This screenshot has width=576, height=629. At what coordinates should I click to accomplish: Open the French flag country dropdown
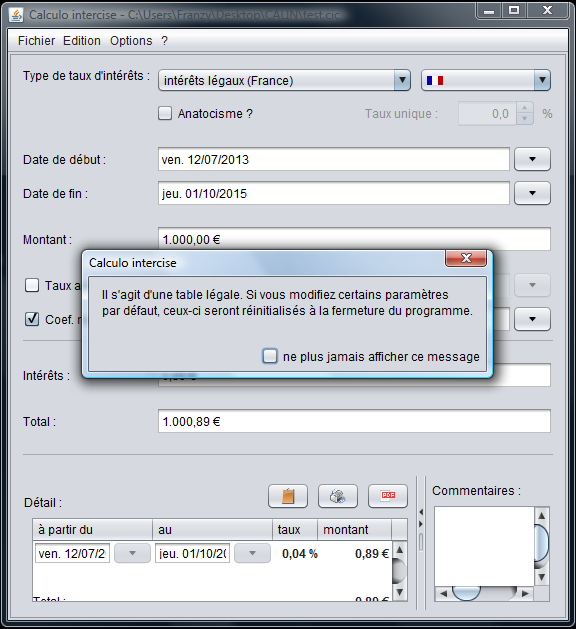coord(486,80)
